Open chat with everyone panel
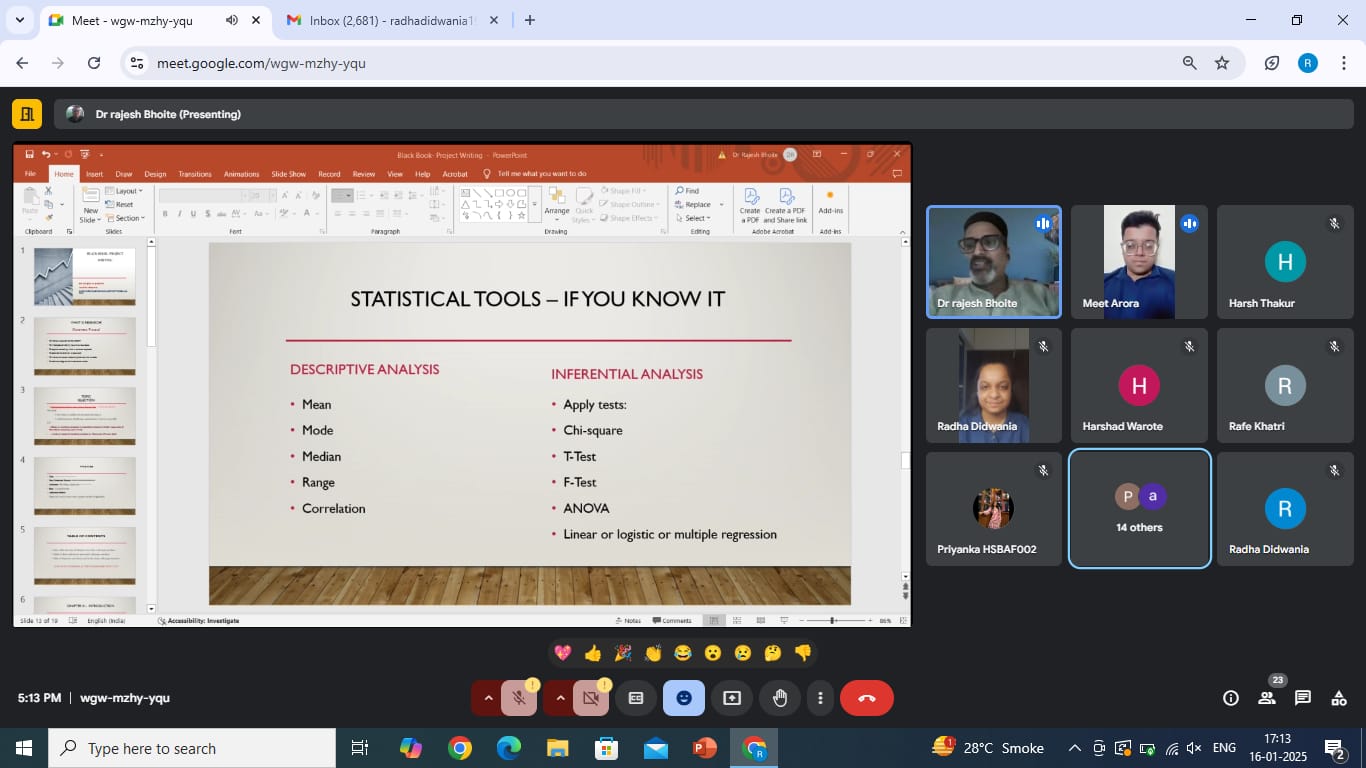Viewport: 1366px width, 768px height. [1303, 698]
